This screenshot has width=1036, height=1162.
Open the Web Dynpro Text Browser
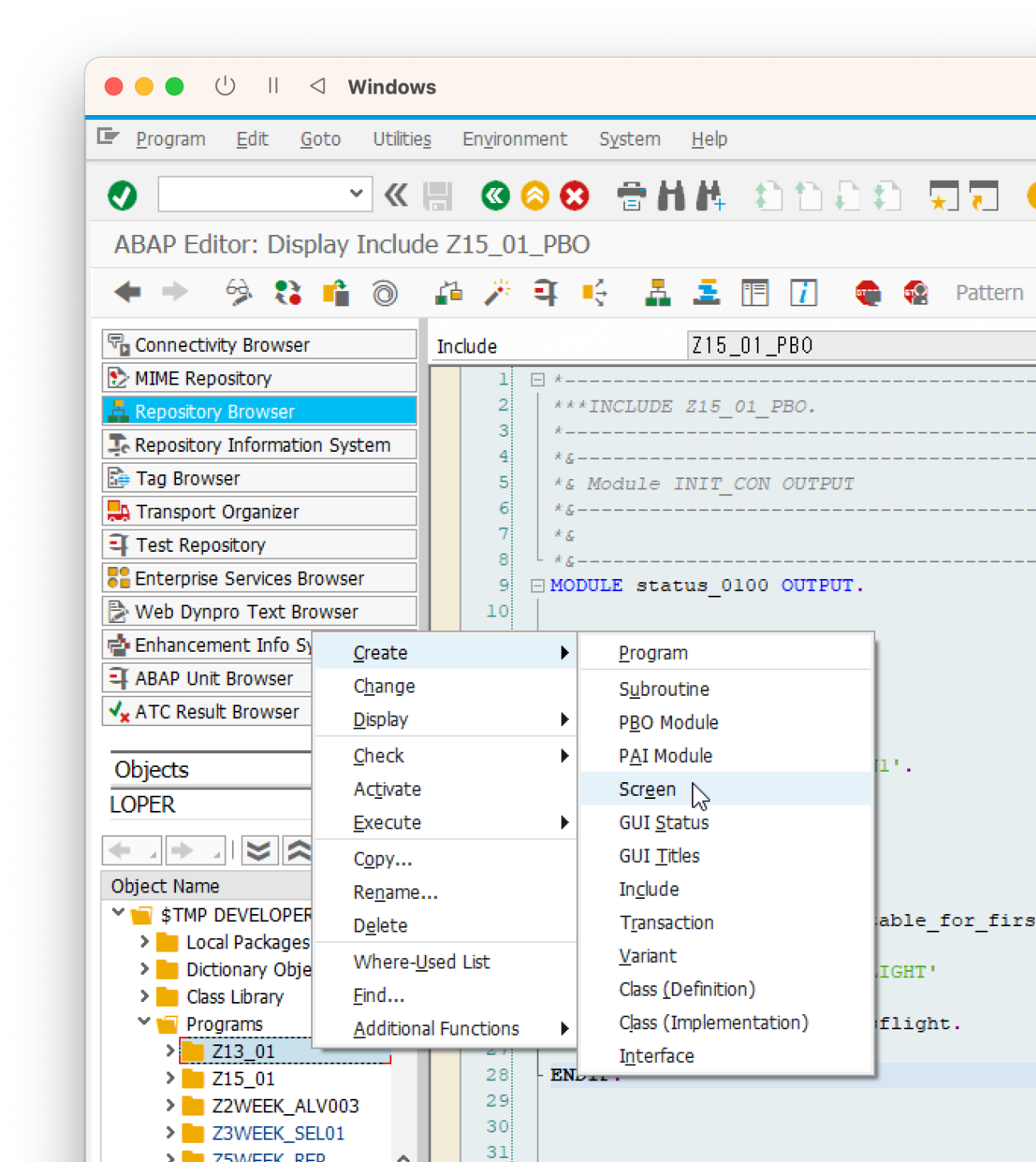pyautogui.click(x=259, y=612)
